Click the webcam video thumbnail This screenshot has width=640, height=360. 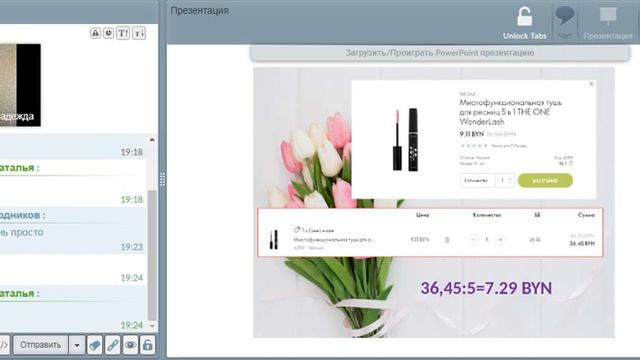point(20,85)
